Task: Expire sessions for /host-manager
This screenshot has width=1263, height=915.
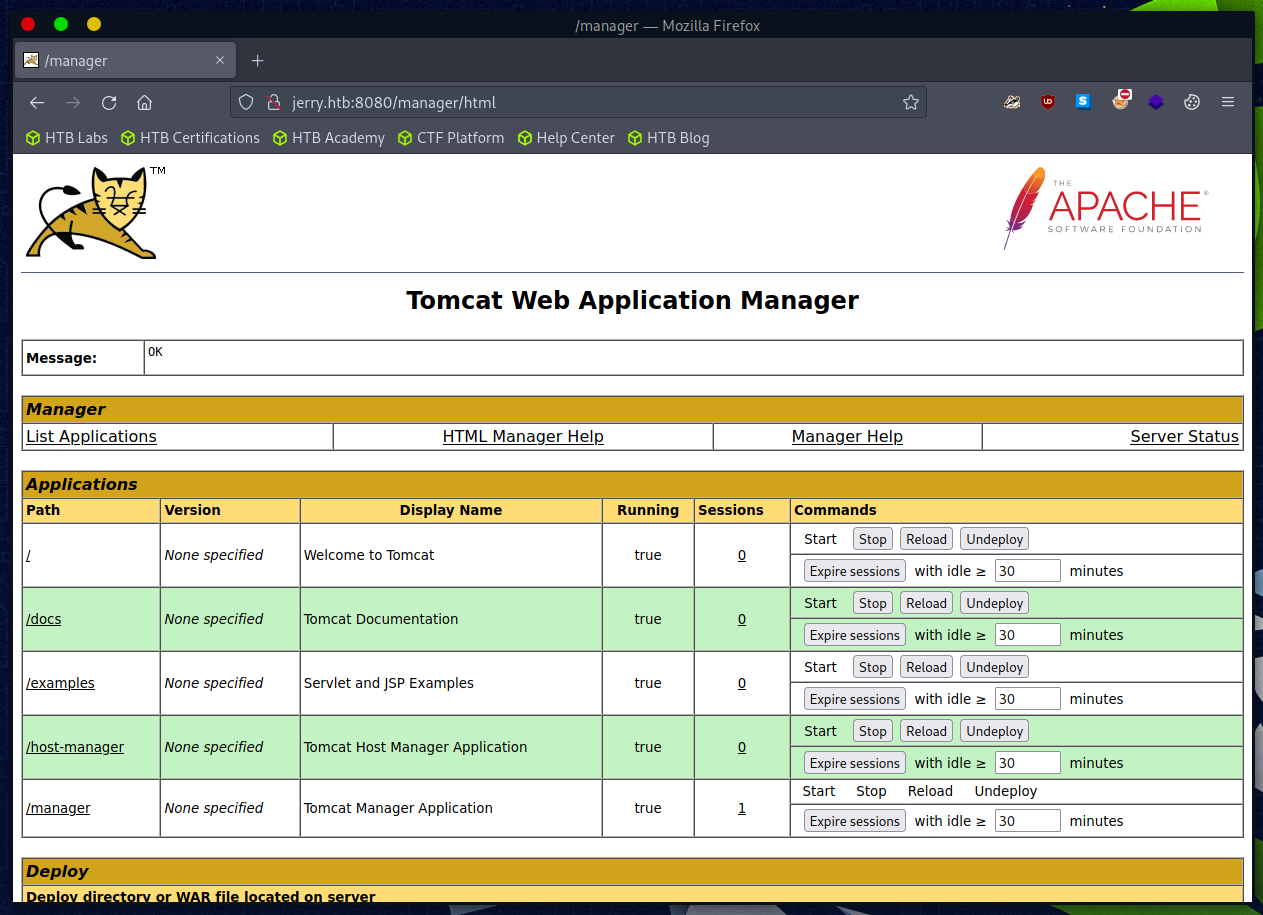Action: coord(855,763)
